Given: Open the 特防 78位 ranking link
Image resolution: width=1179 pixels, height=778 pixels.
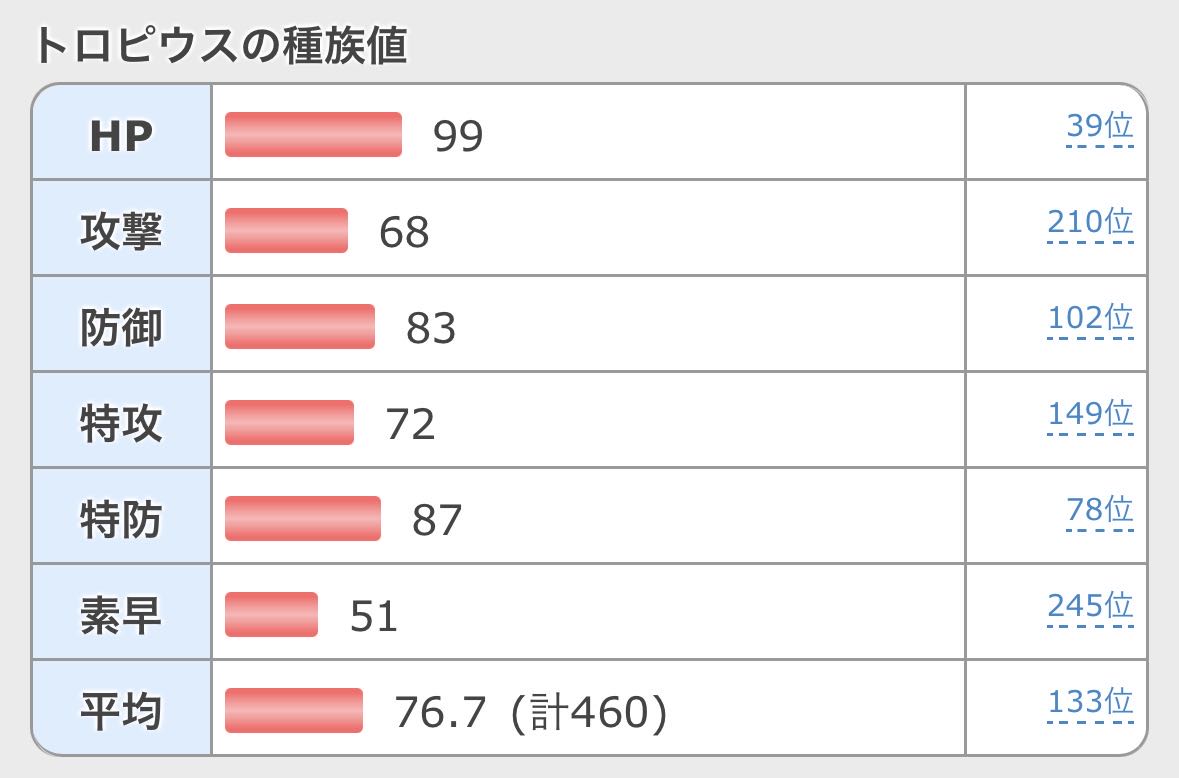Looking at the screenshot, I should click(x=1099, y=510).
